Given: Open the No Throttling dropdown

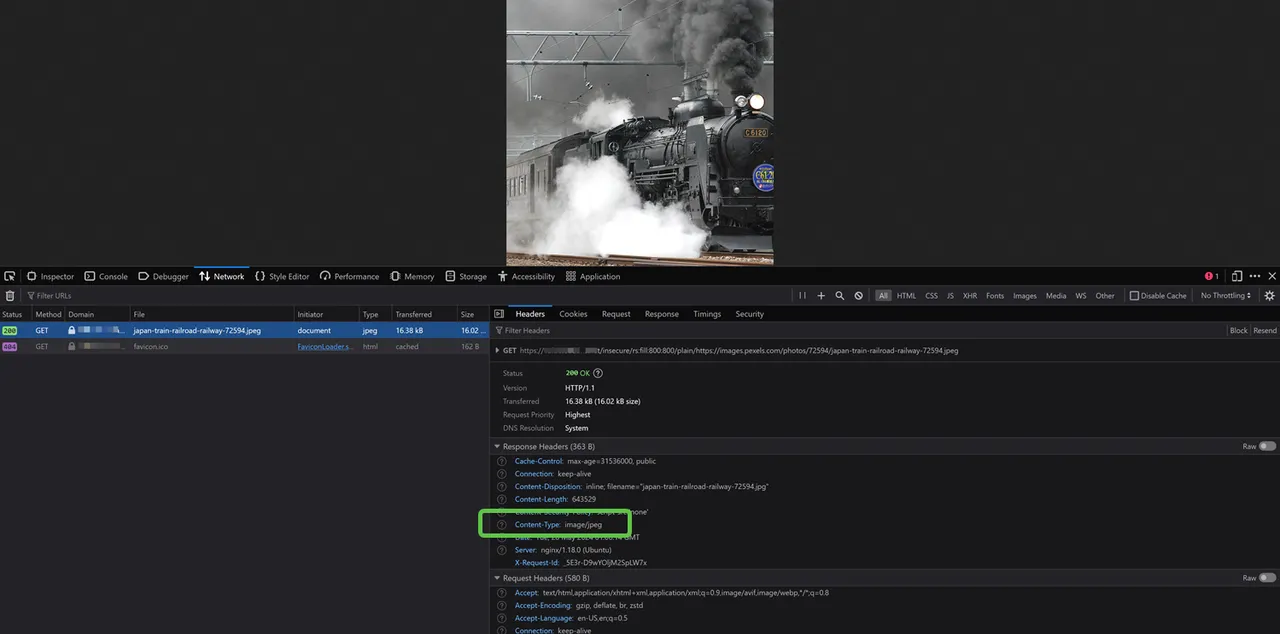Looking at the screenshot, I should tap(1226, 296).
